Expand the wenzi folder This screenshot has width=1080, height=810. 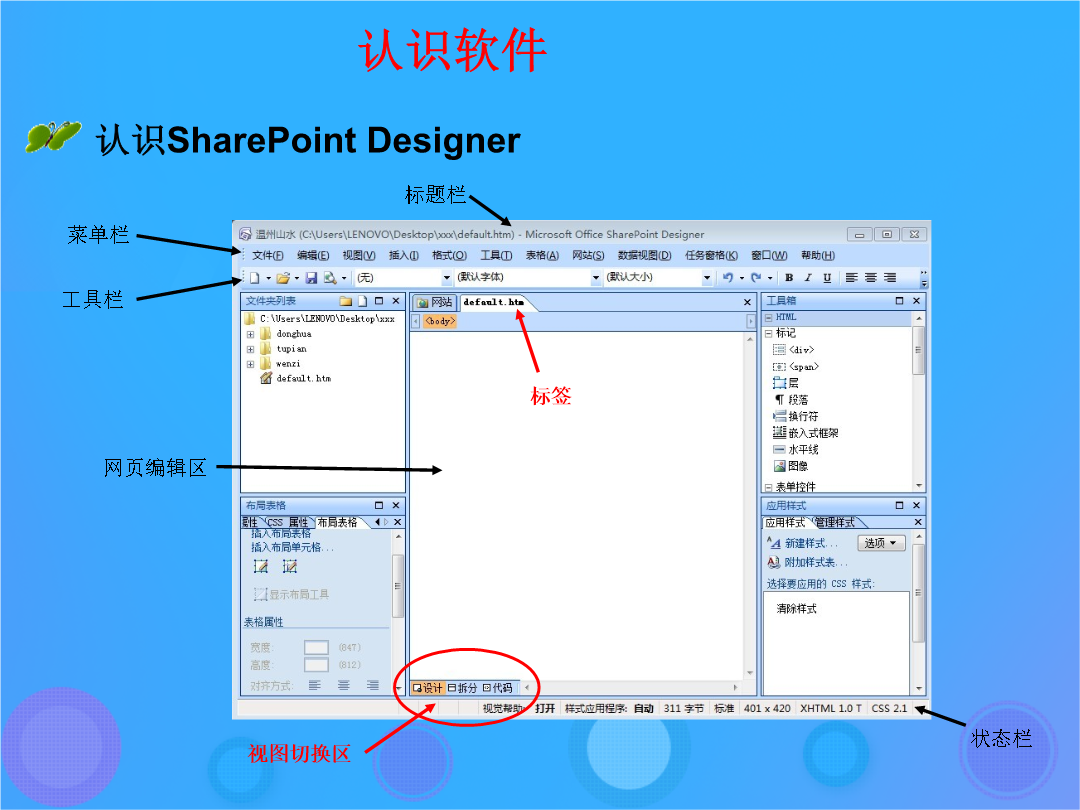(251, 364)
